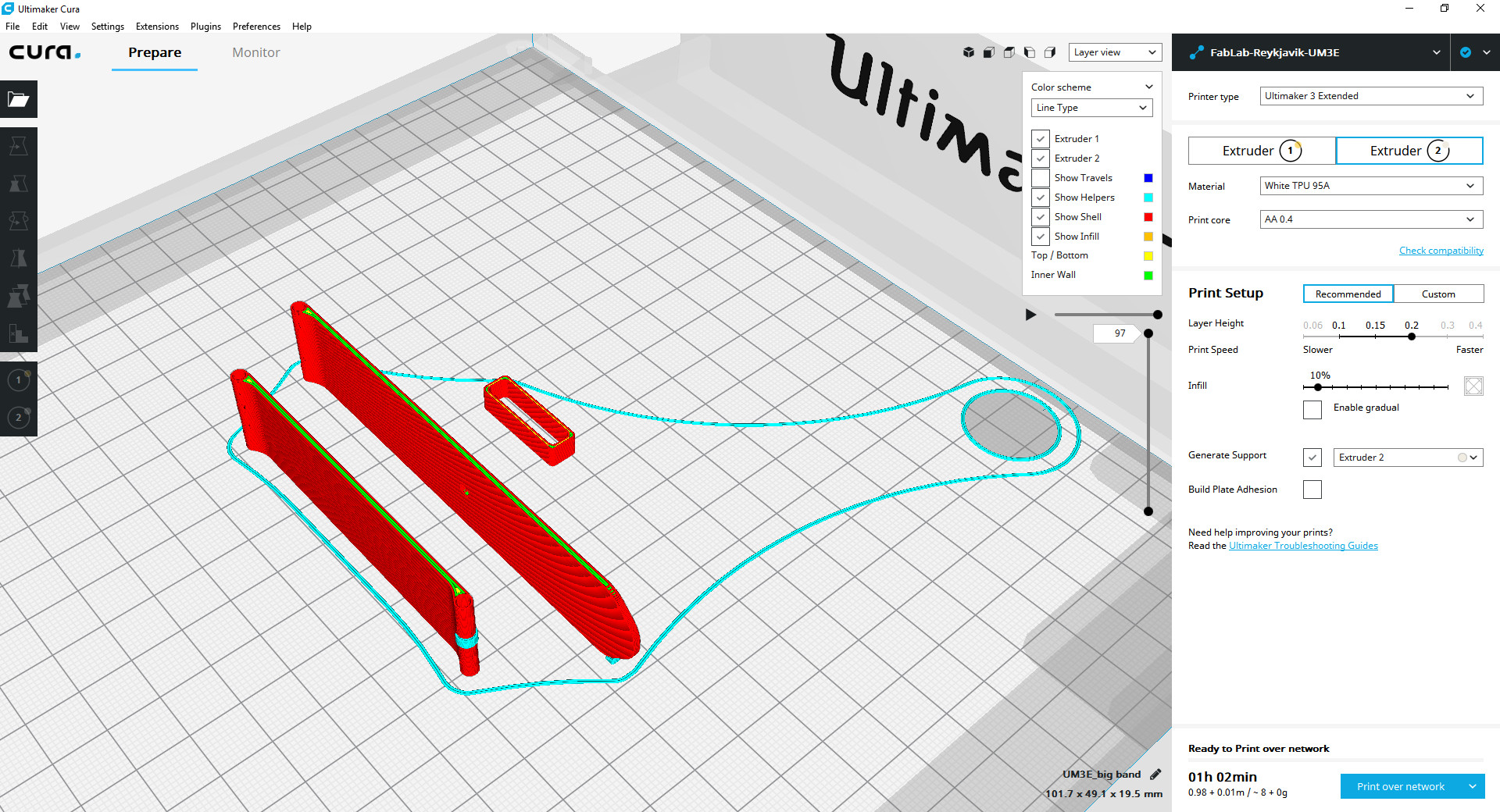Open the Material dropdown showing White TPU 95A
This screenshot has height=812, width=1500.
click(1371, 186)
